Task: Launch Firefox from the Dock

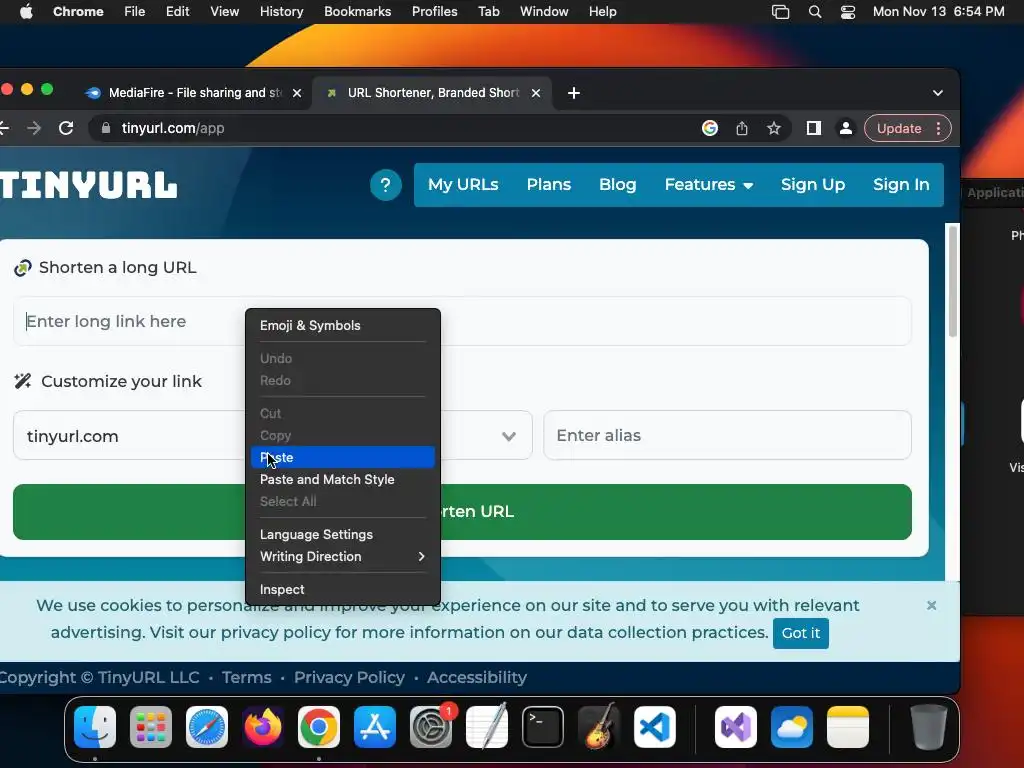Action: pos(263,727)
